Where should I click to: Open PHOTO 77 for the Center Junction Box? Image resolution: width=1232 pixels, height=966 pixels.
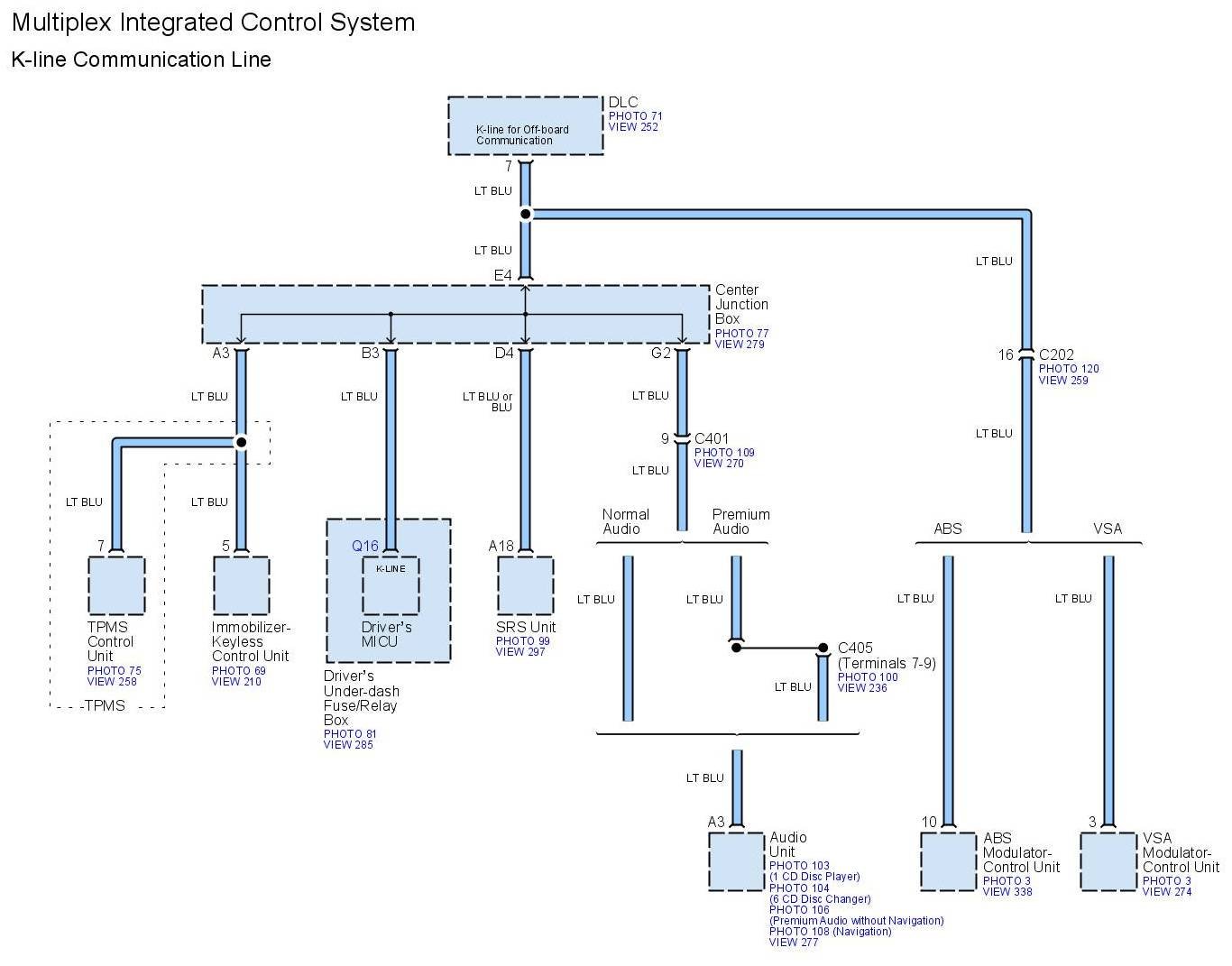(741, 334)
